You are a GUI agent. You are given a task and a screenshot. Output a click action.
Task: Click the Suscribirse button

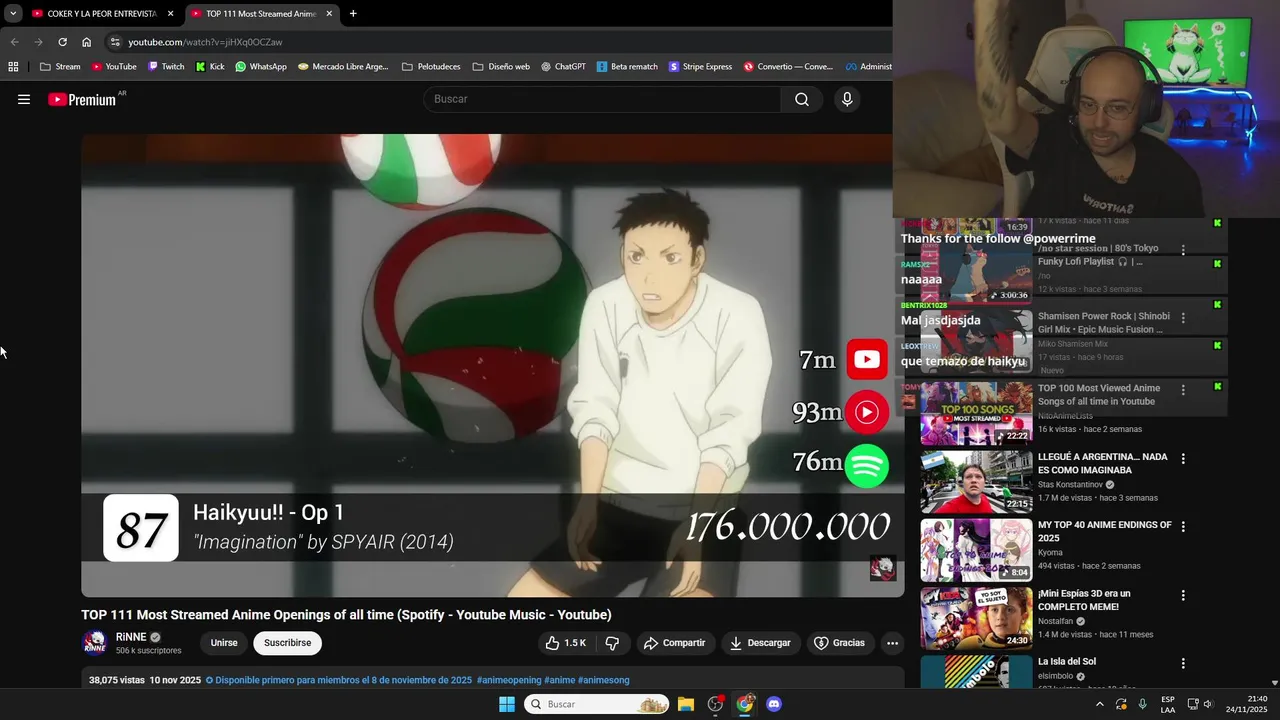tap(287, 643)
